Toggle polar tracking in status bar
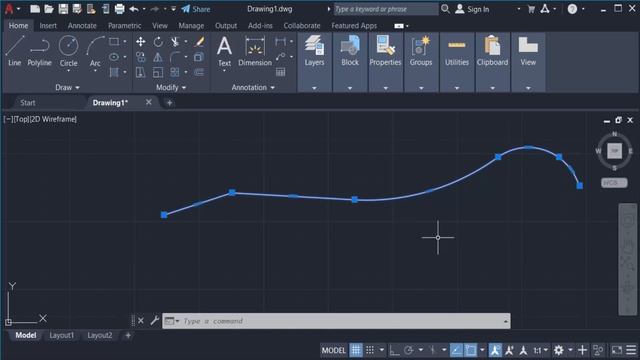The height and width of the screenshot is (360, 640). [x=409, y=350]
